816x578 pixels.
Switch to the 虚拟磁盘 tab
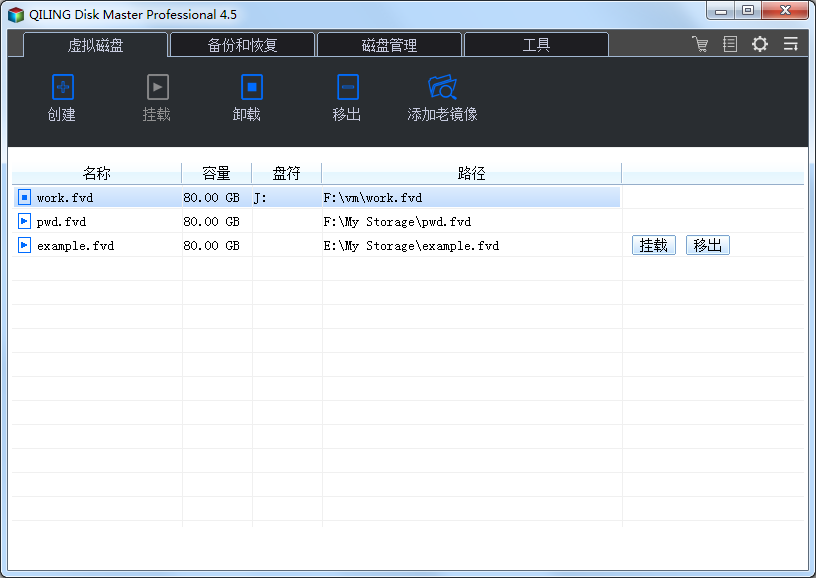[x=95, y=45]
